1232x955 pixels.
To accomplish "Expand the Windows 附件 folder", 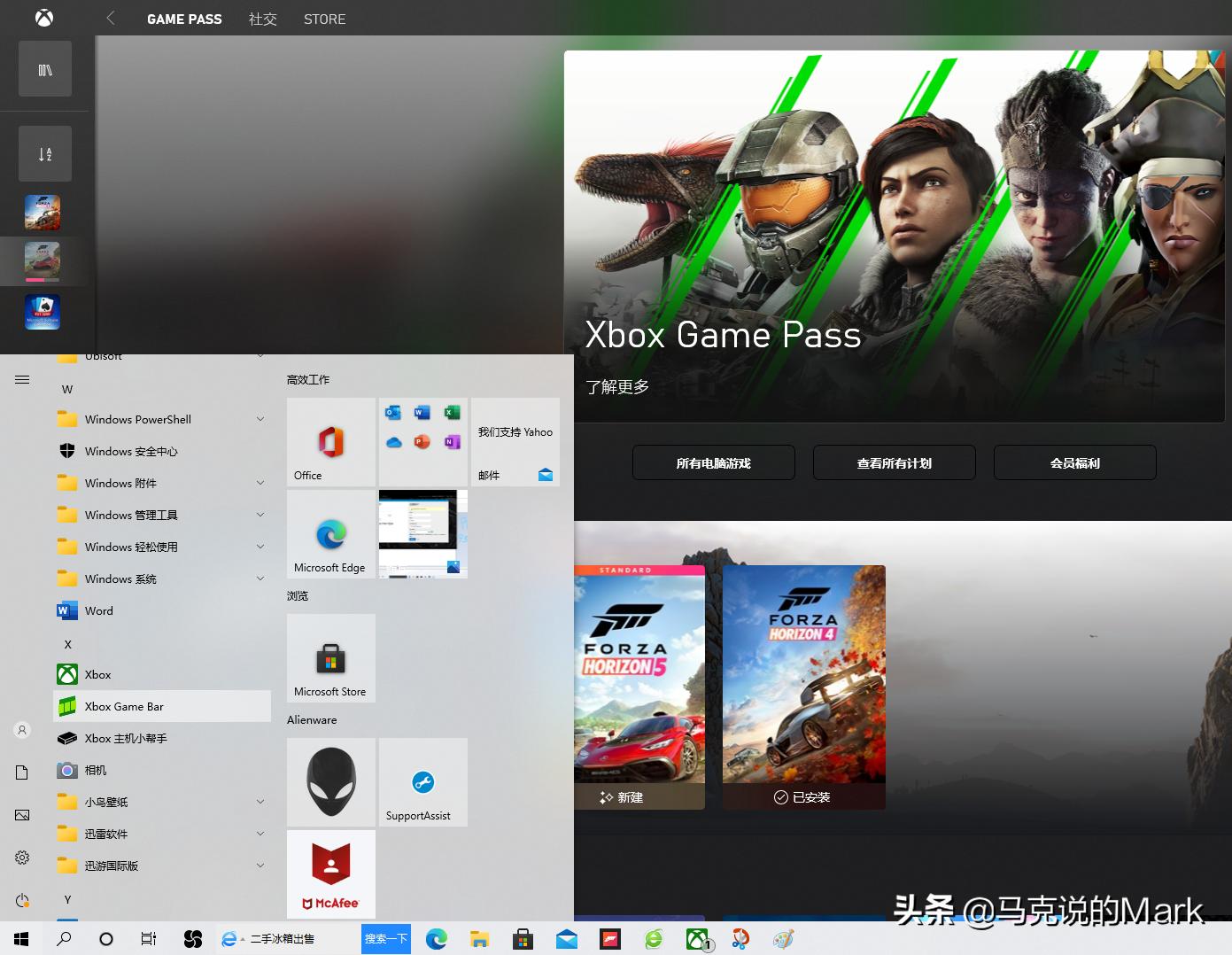I will click(x=260, y=483).
